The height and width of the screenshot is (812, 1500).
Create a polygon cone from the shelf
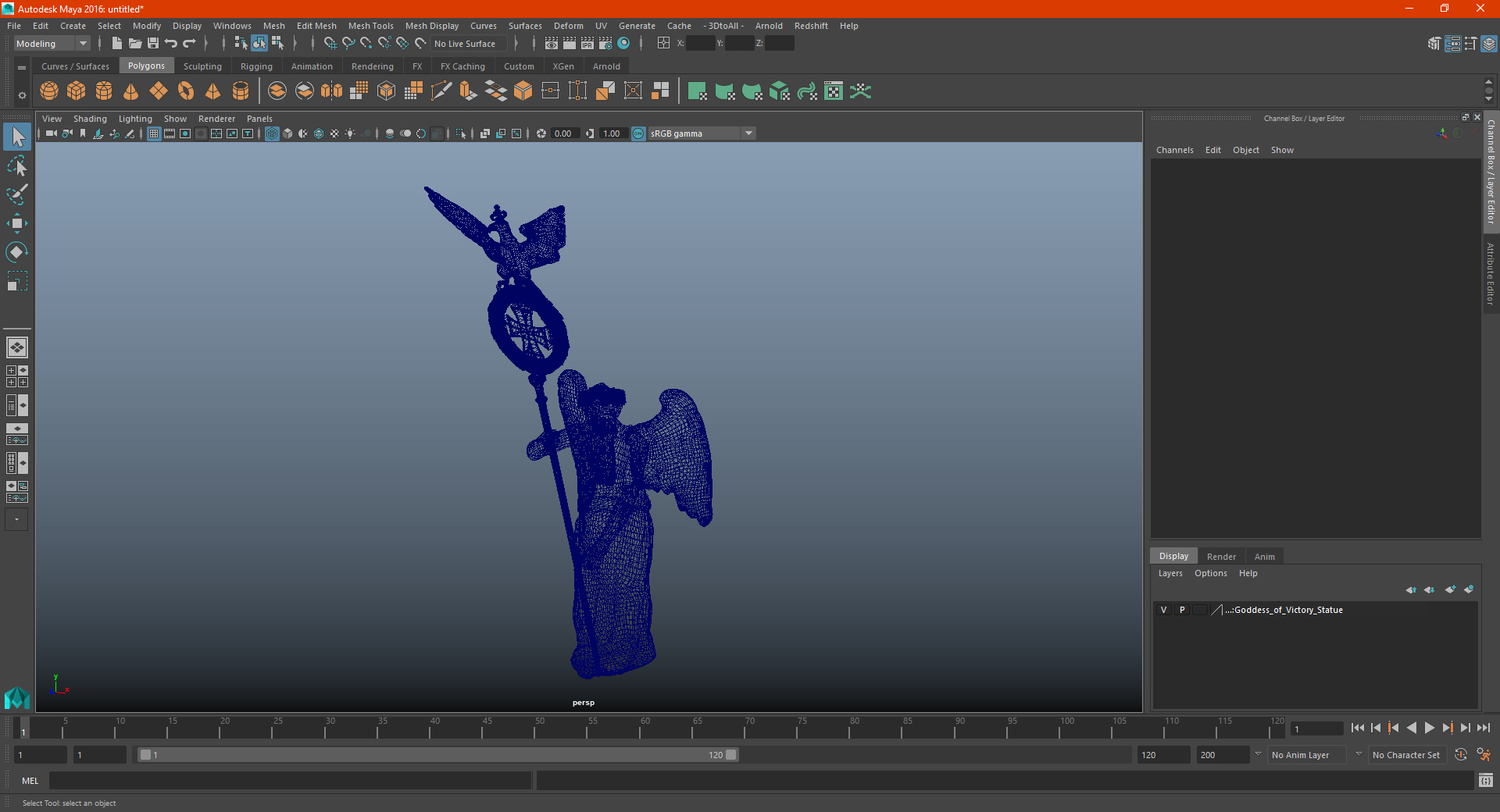[131, 91]
